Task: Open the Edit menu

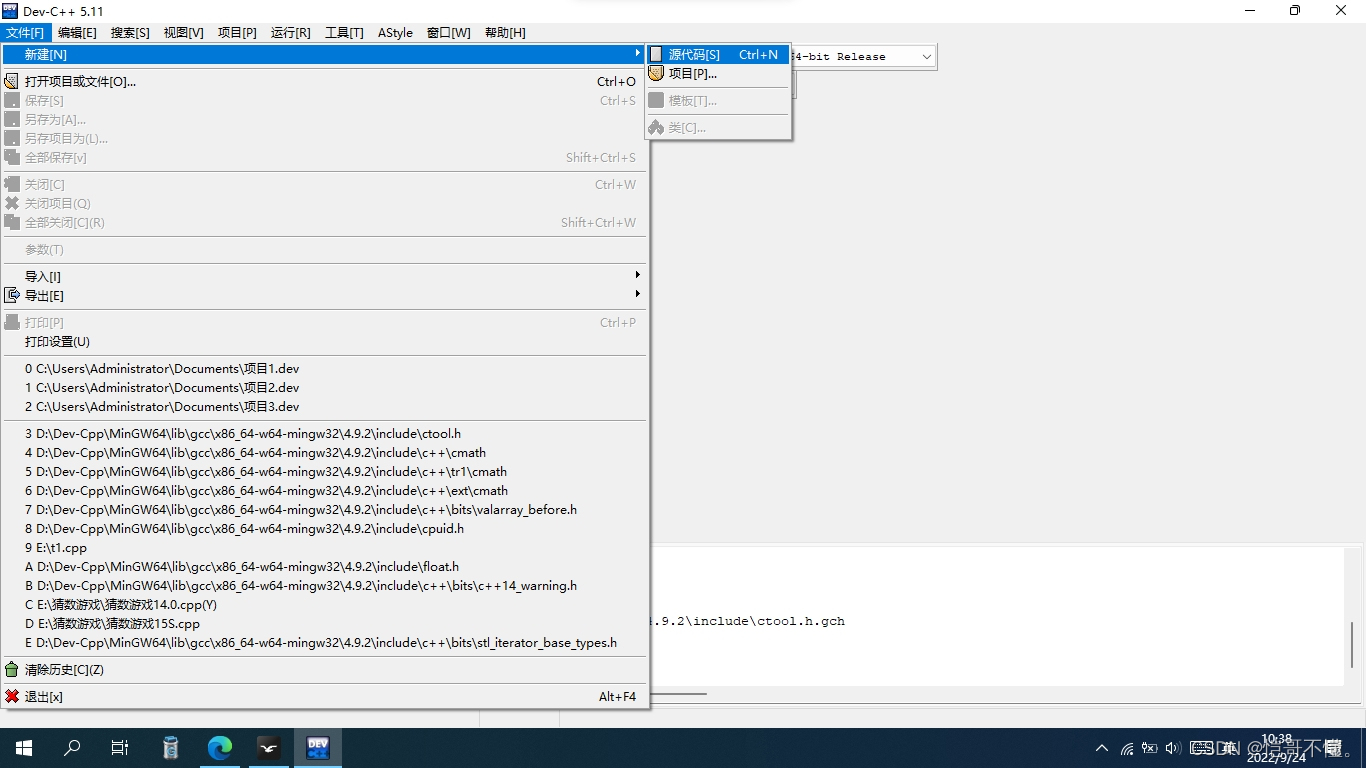Action: [77, 33]
